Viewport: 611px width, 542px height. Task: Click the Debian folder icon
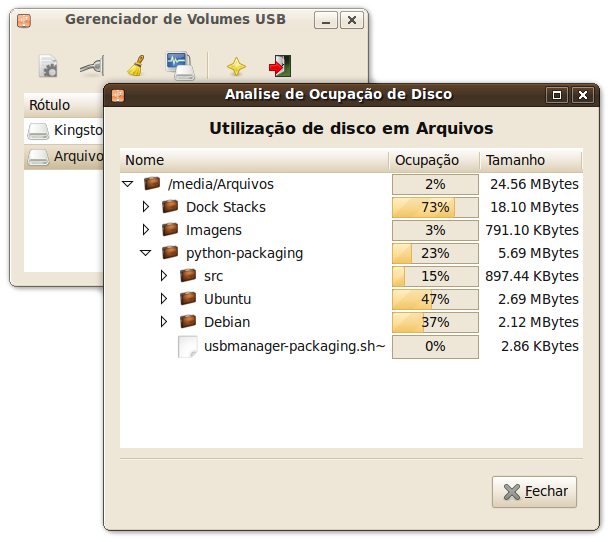[x=188, y=321]
